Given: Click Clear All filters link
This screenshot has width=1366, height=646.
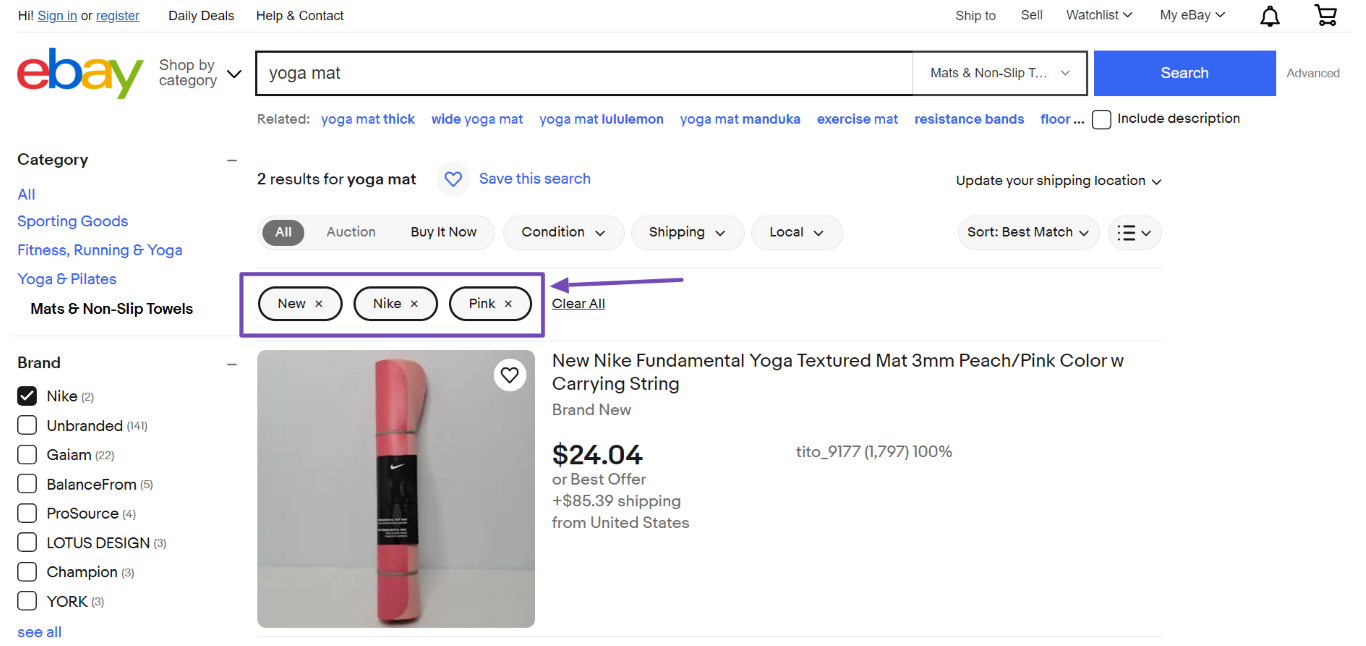Looking at the screenshot, I should tap(578, 304).
